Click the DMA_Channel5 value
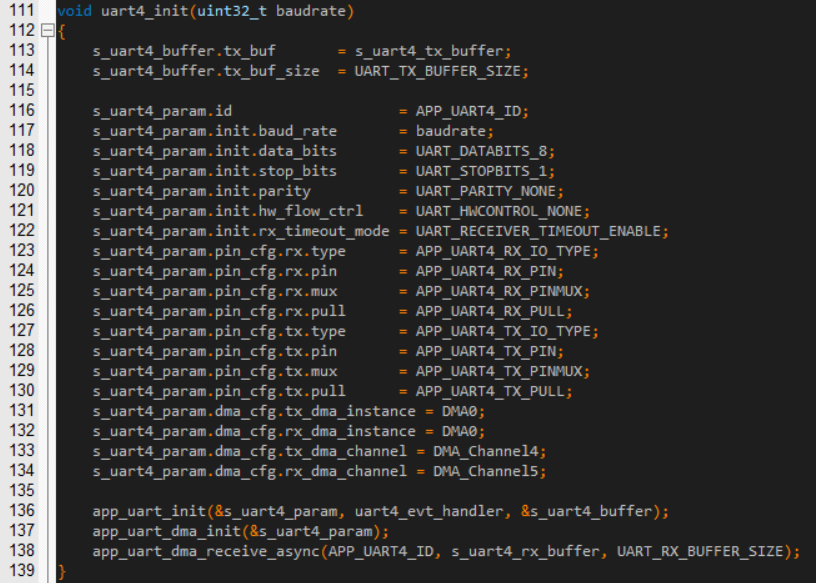The width and height of the screenshot is (816, 583). [489, 471]
